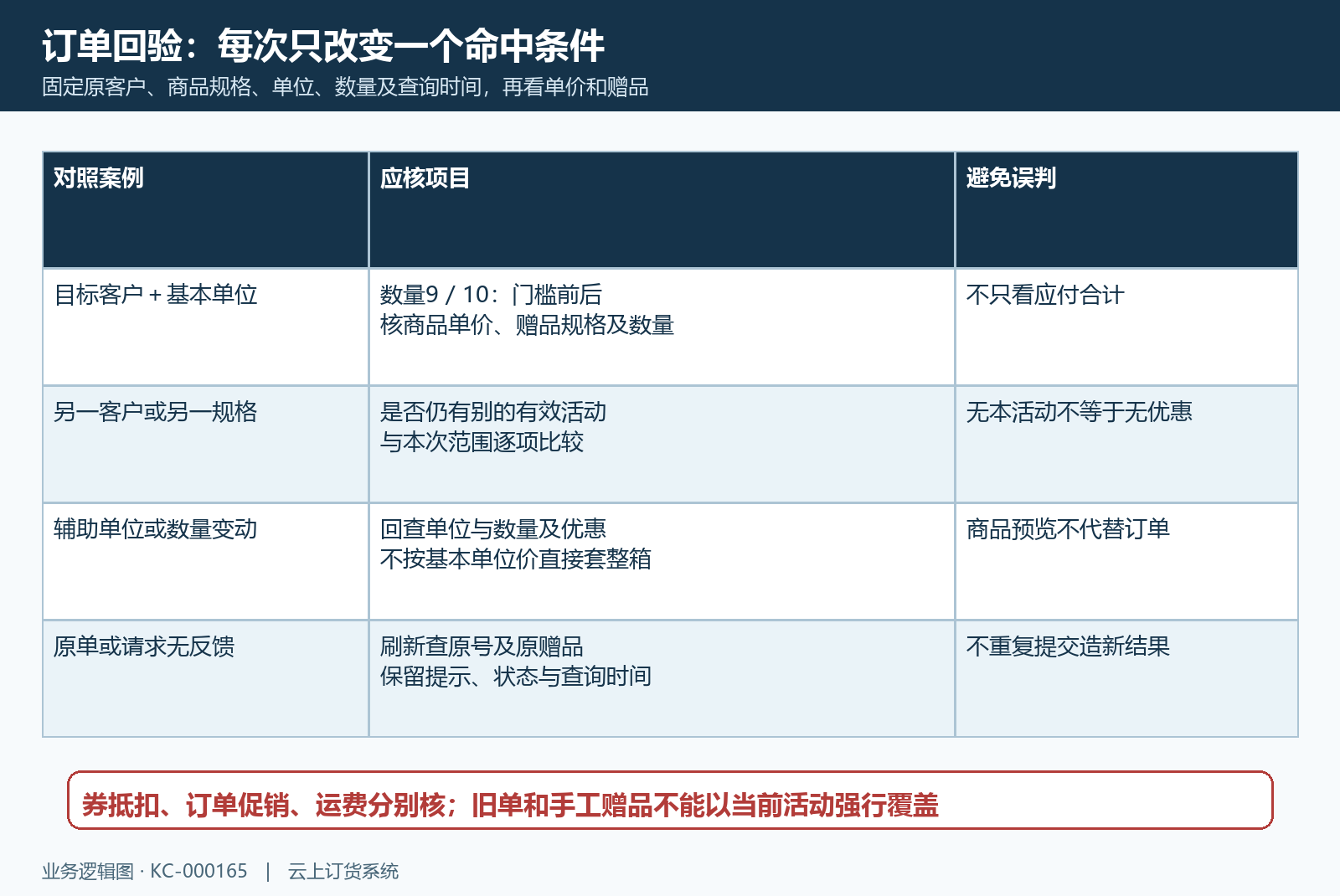This screenshot has height=896, width=1340.
Task: Click the title 订单回验：每次只改变一个命中条件
Action: (323, 45)
